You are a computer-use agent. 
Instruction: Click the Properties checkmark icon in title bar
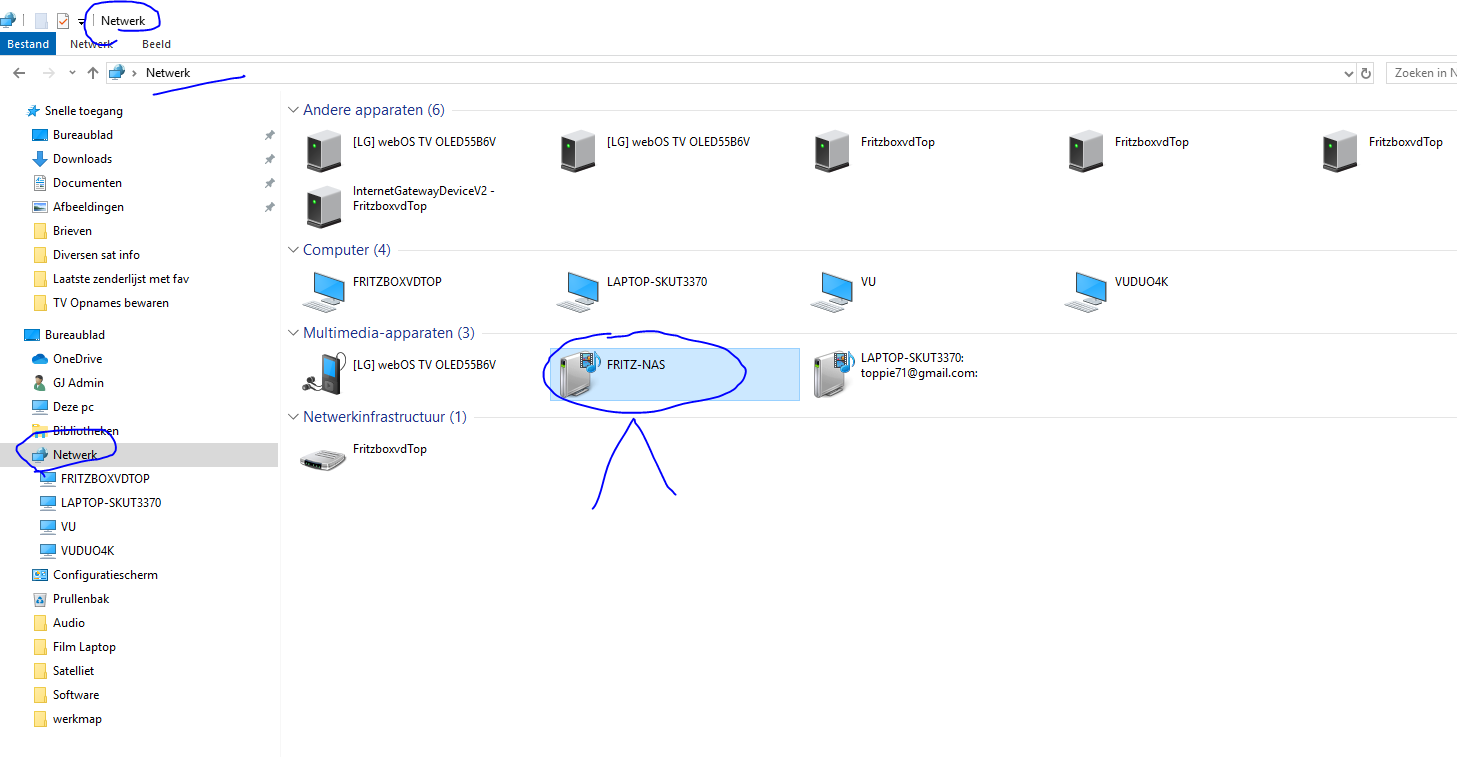[x=63, y=20]
